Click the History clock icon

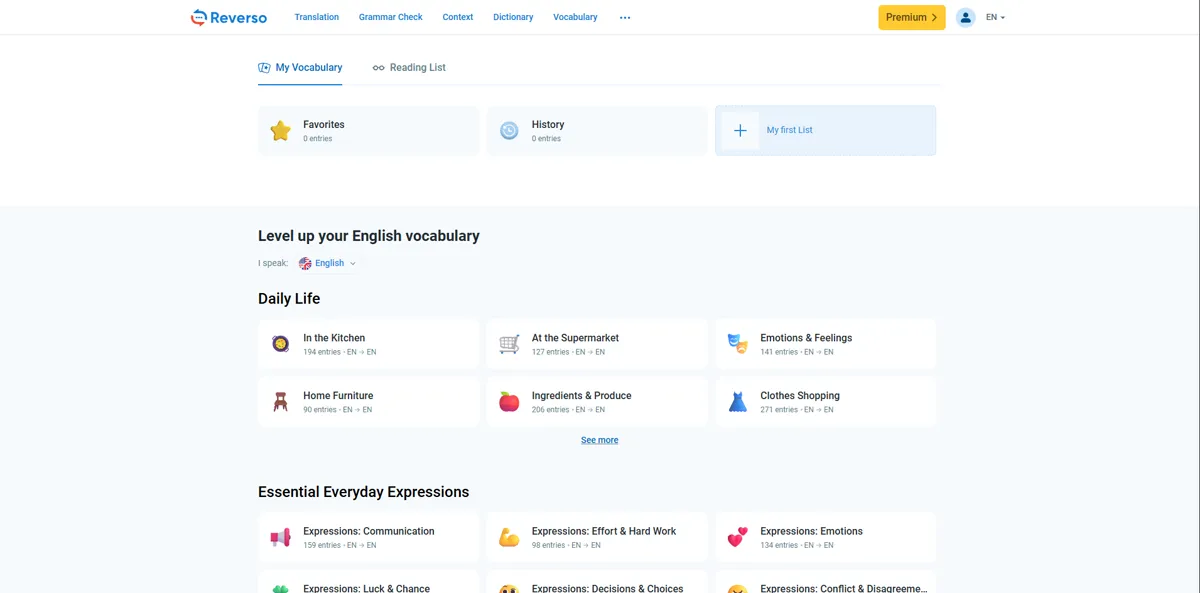click(x=509, y=131)
